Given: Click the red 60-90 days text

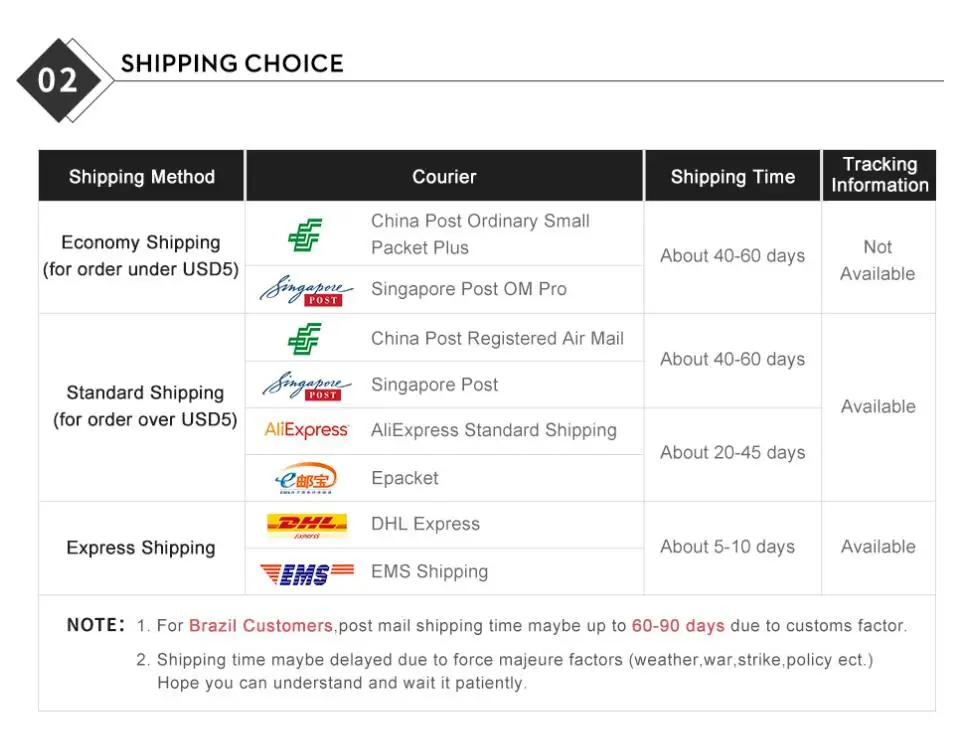Looking at the screenshot, I should [678, 625].
